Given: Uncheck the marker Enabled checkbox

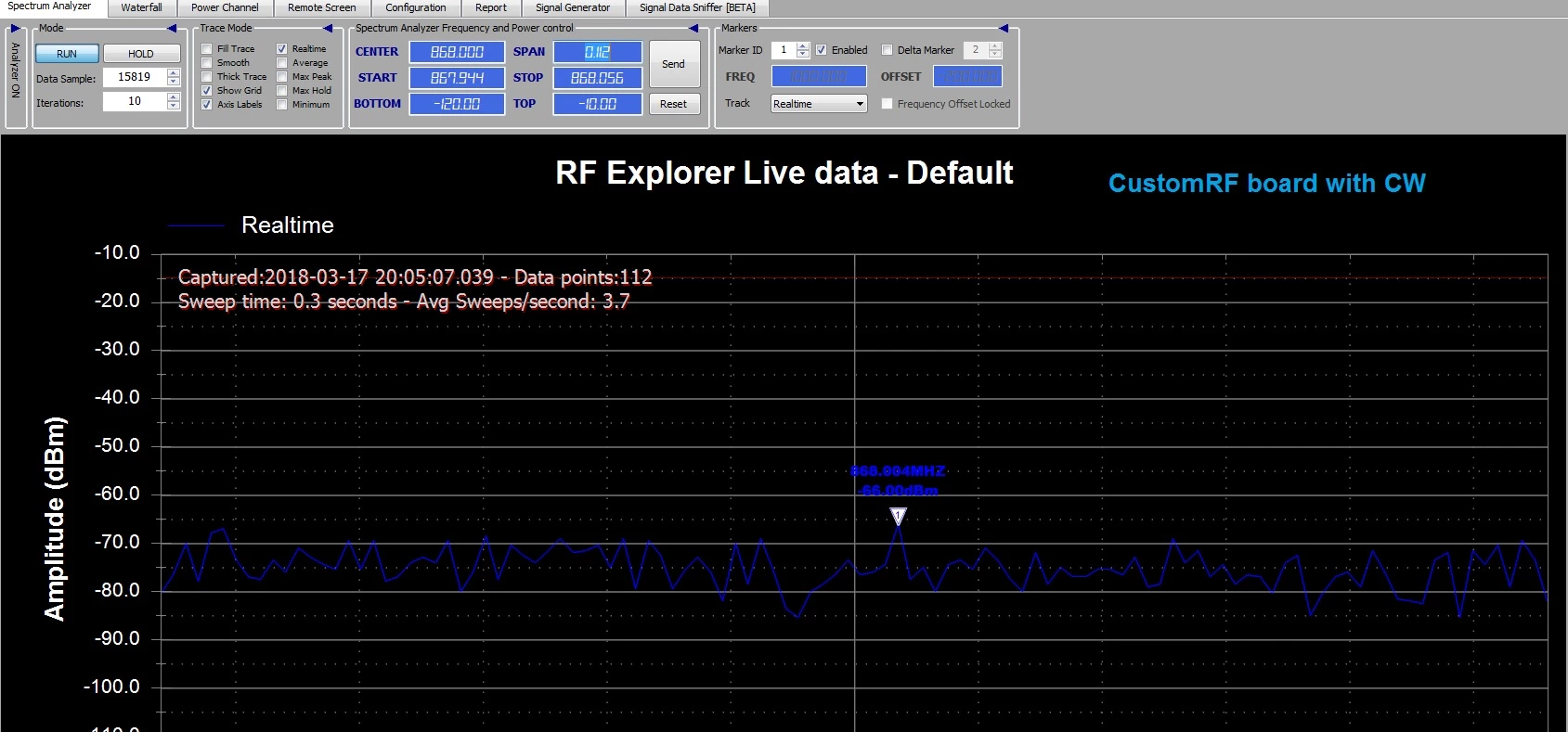Looking at the screenshot, I should (x=821, y=50).
